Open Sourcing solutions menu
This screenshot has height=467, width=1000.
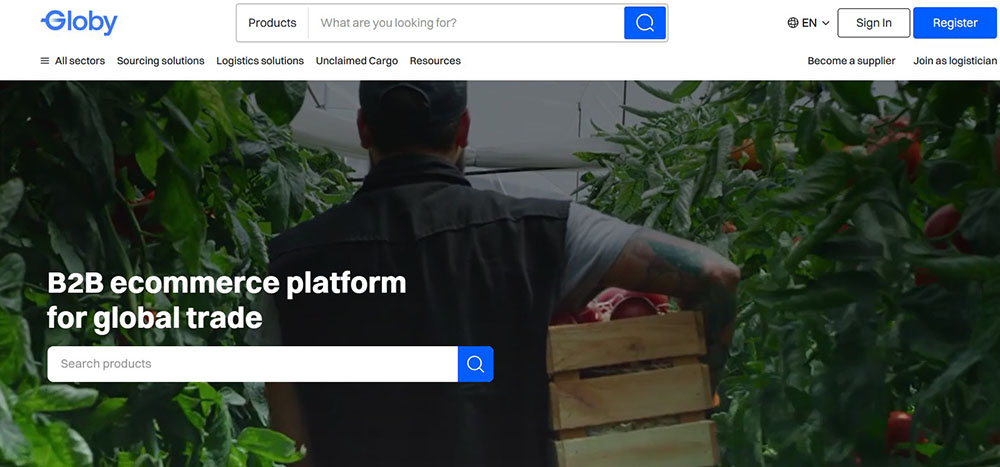tap(161, 61)
